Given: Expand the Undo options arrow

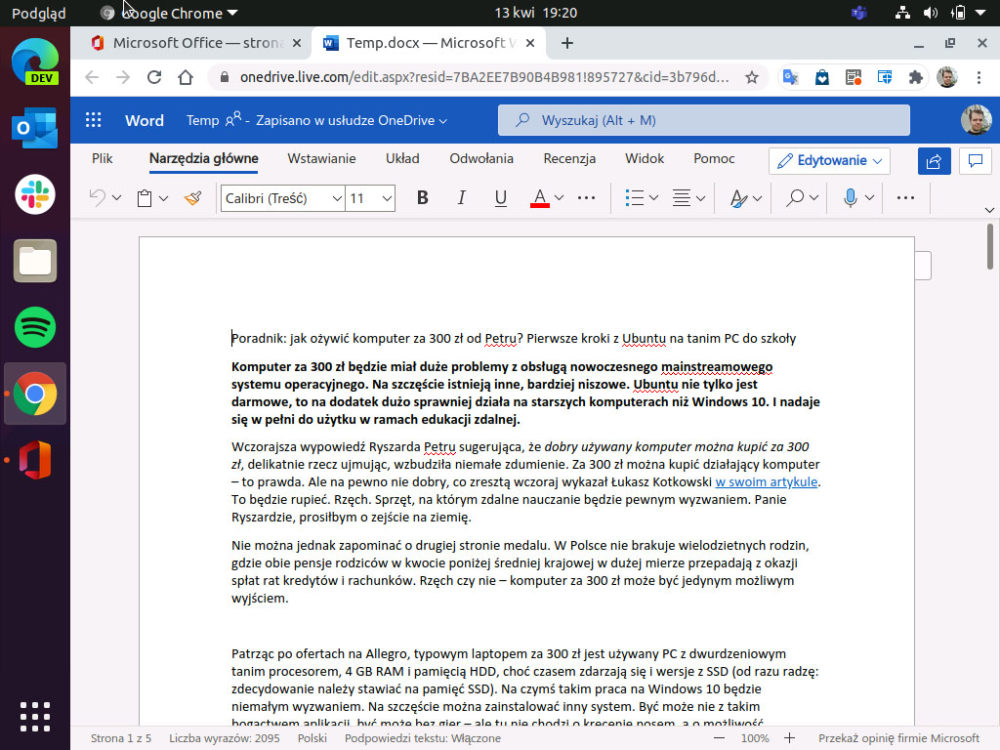Looking at the screenshot, I should (116, 198).
